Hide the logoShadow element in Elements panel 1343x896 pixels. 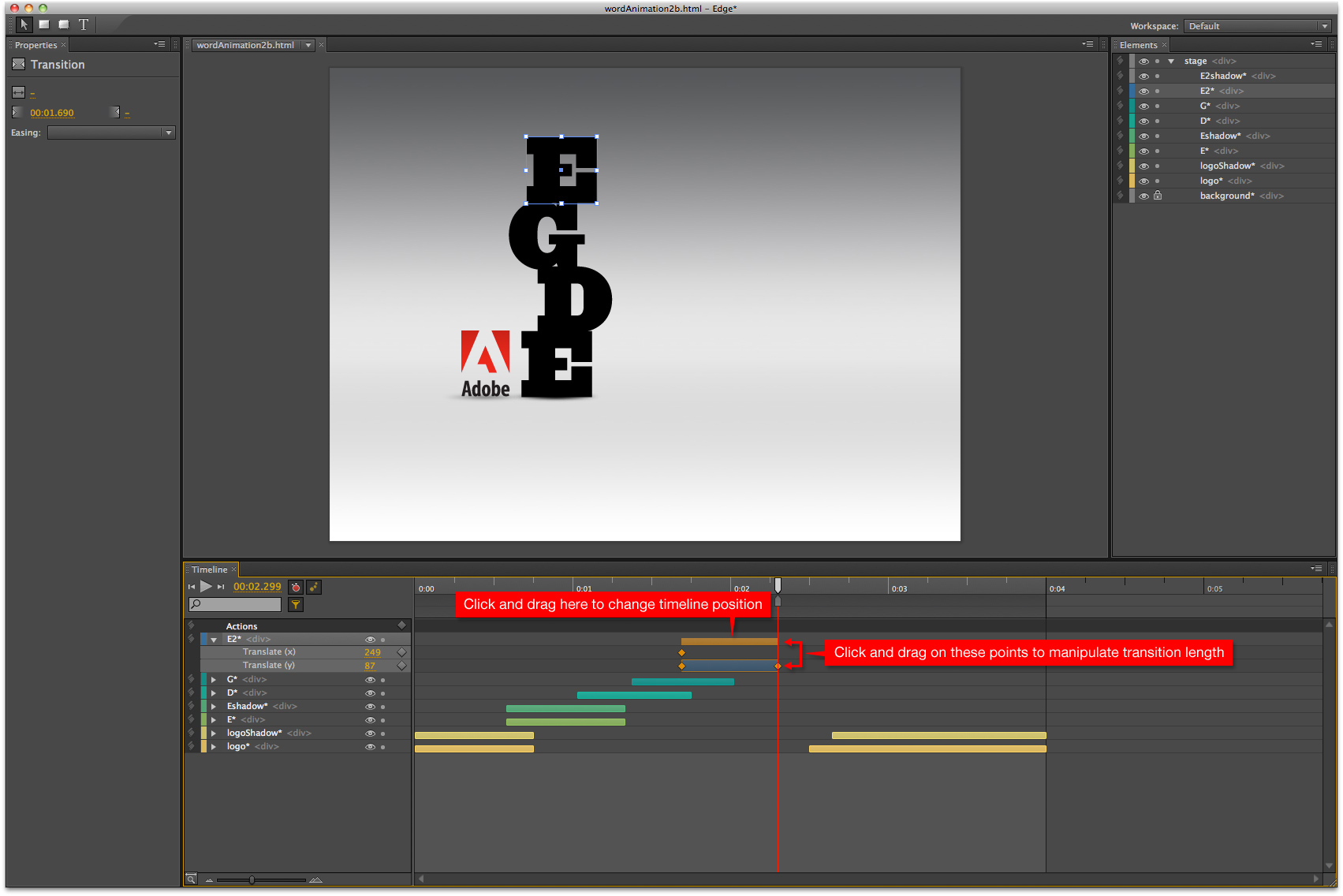1143,166
